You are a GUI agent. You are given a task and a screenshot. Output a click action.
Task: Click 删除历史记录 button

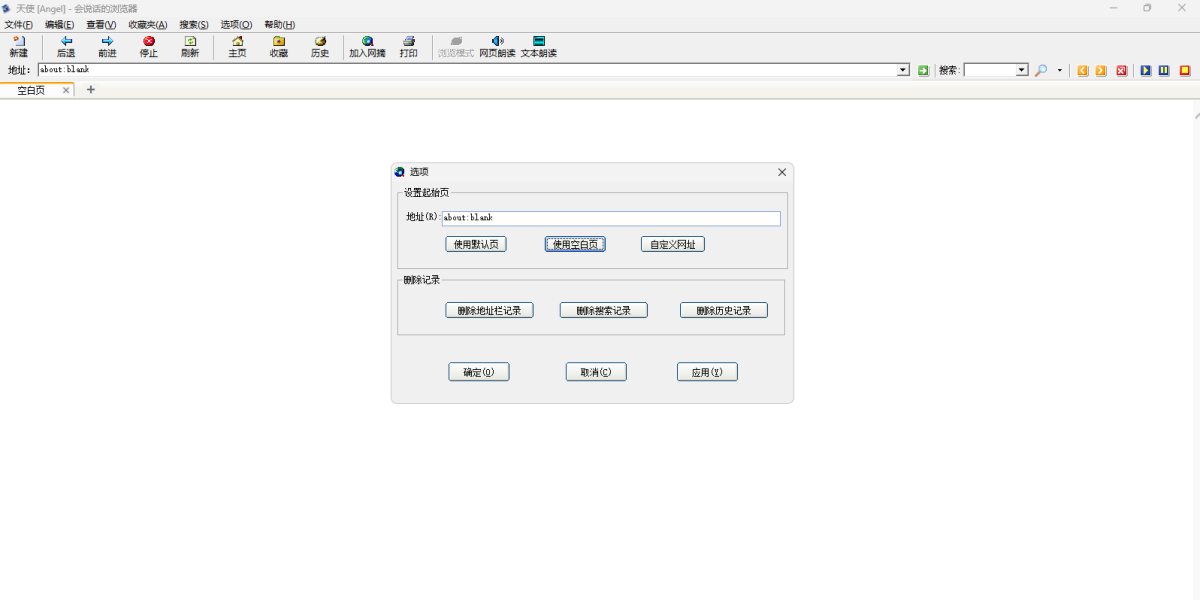724,310
